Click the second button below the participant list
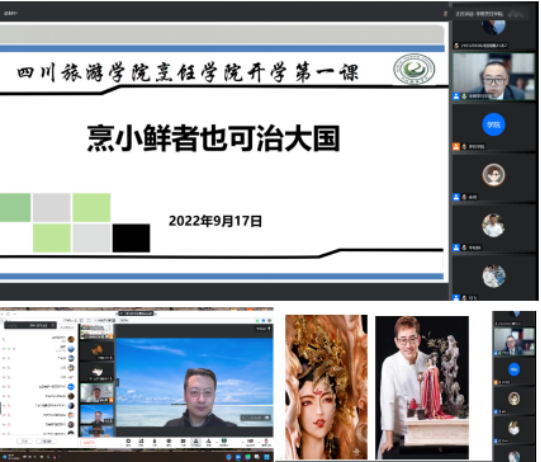Viewport: 541px width, 462px height. [x=46, y=441]
